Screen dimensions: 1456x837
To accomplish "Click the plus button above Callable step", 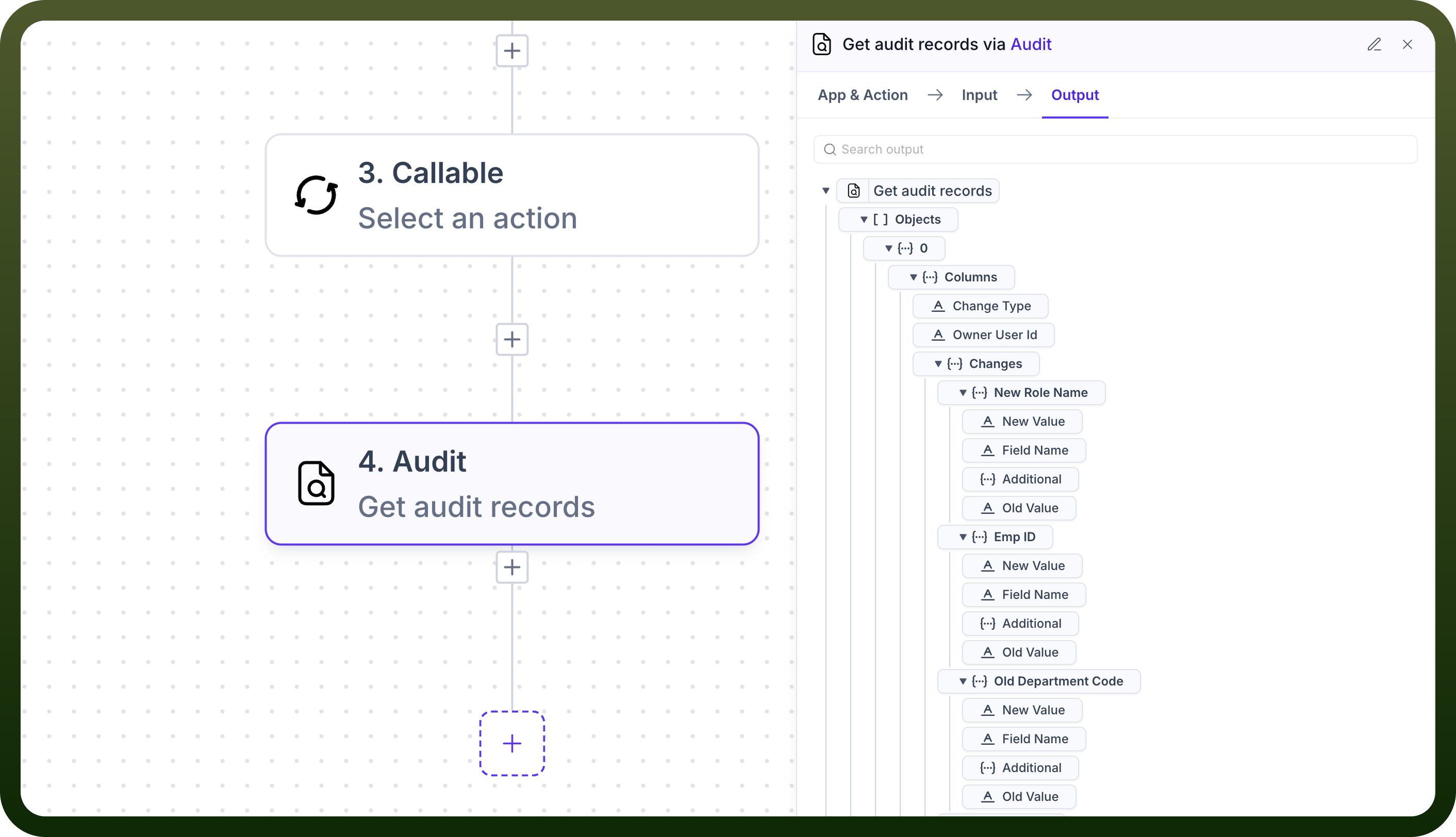I will 512,51.
